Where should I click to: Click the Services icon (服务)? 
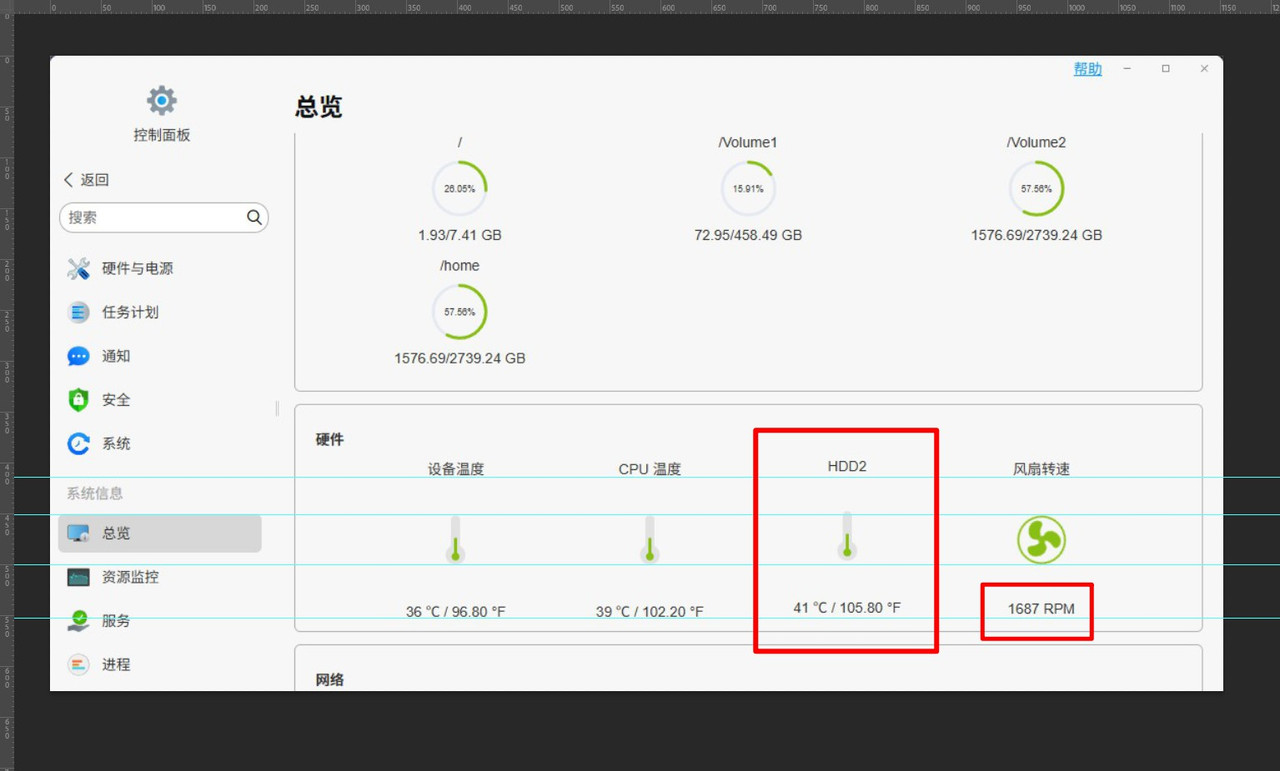pos(79,621)
